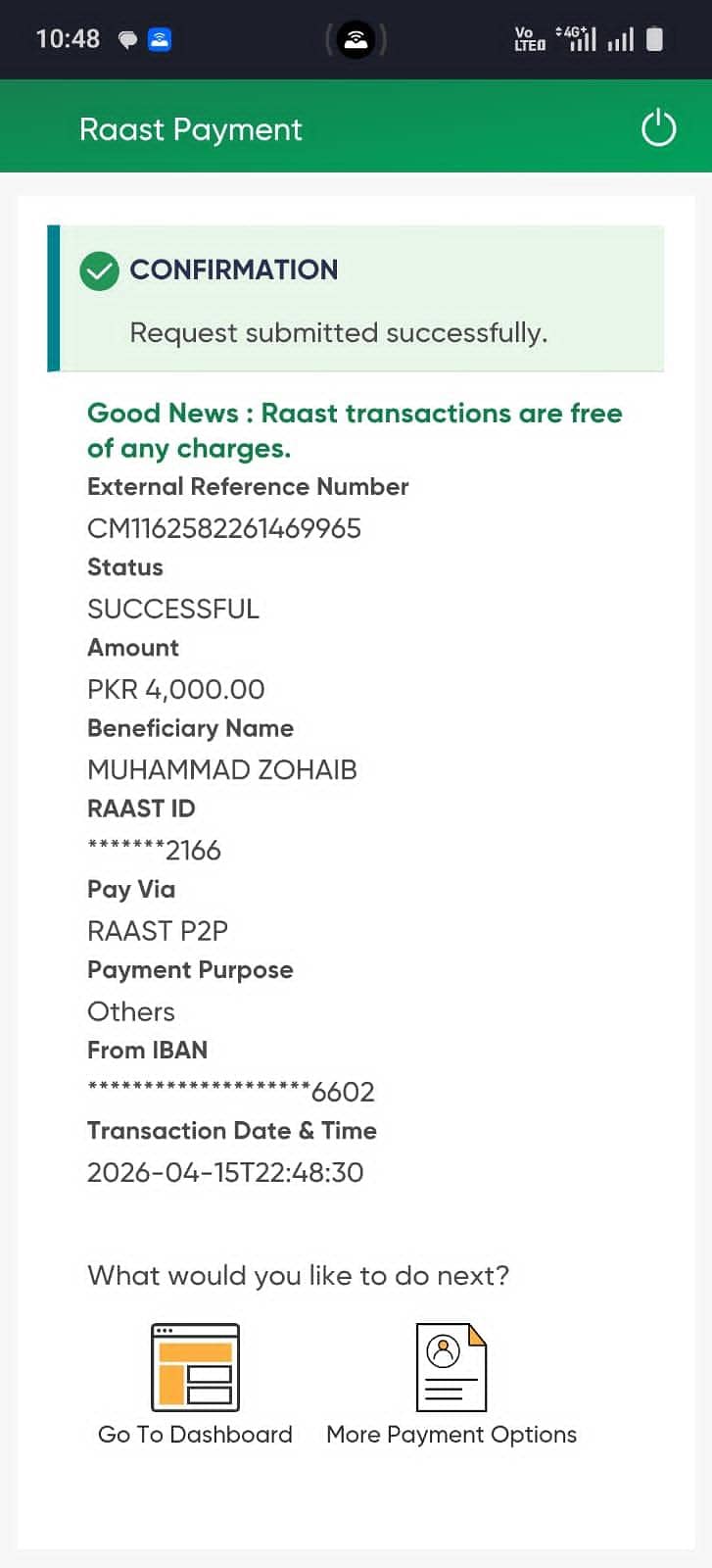Click the More Payment Options document icon

pos(451,1366)
